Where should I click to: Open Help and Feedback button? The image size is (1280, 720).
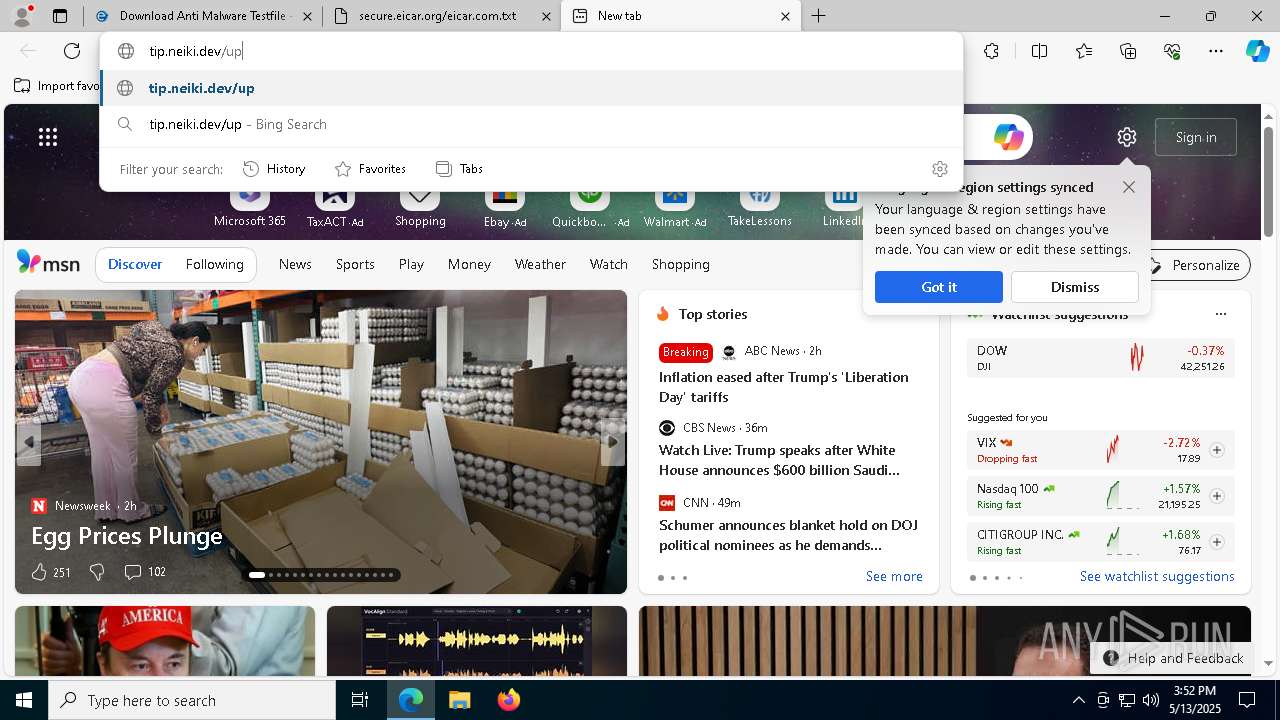[x=1172, y=658]
